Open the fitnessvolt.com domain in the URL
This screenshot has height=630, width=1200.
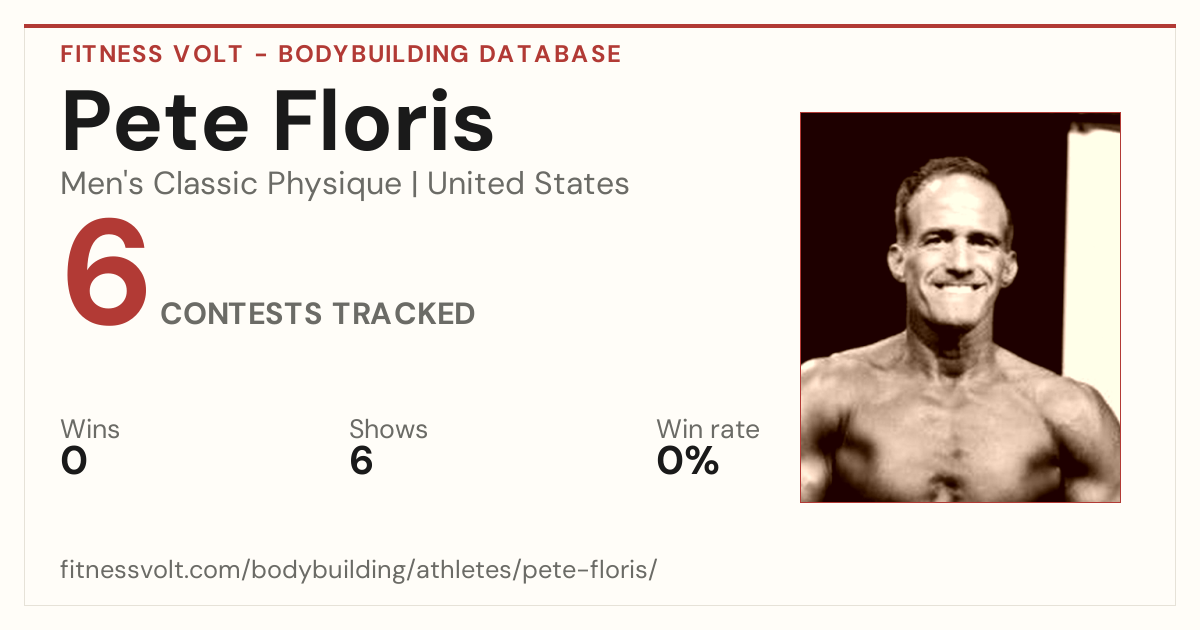point(152,571)
